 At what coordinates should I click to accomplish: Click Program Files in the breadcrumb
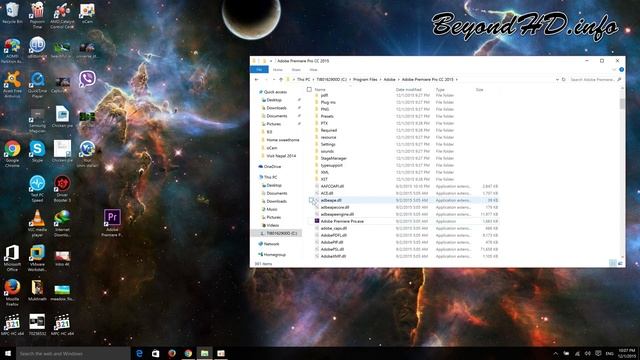[x=365, y=80]
